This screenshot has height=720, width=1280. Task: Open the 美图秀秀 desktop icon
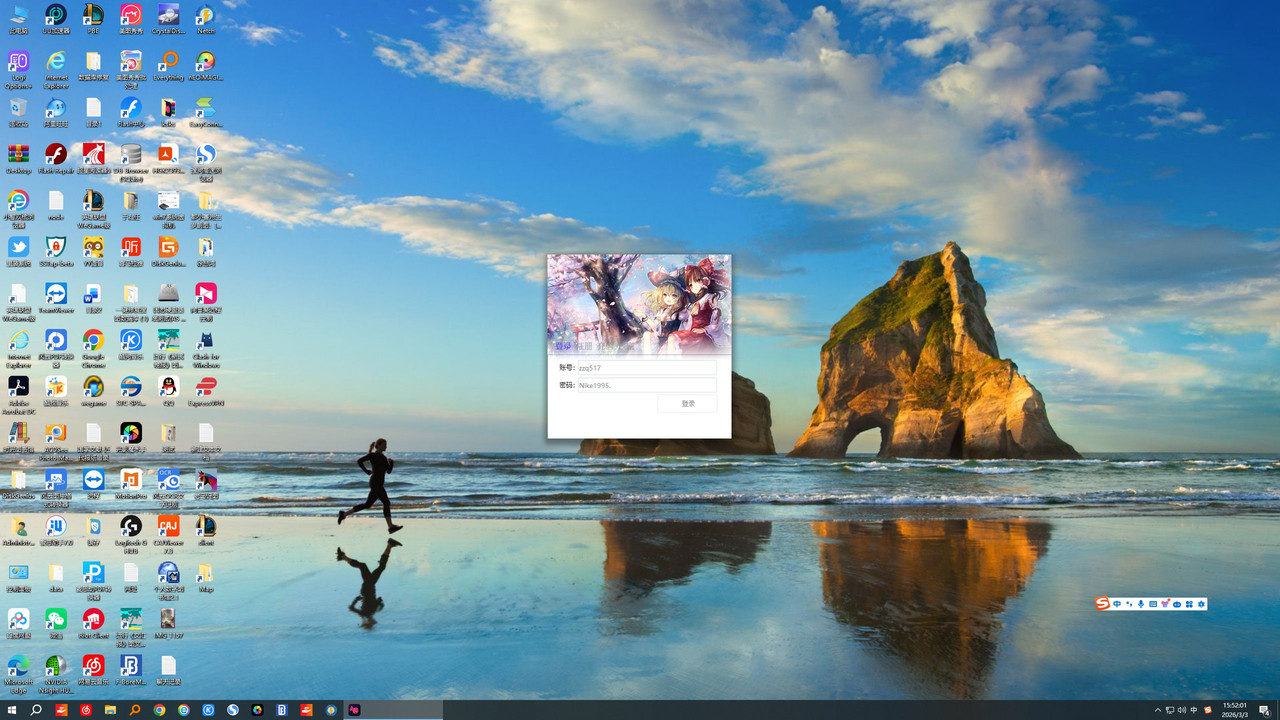(x=131, y=19)
